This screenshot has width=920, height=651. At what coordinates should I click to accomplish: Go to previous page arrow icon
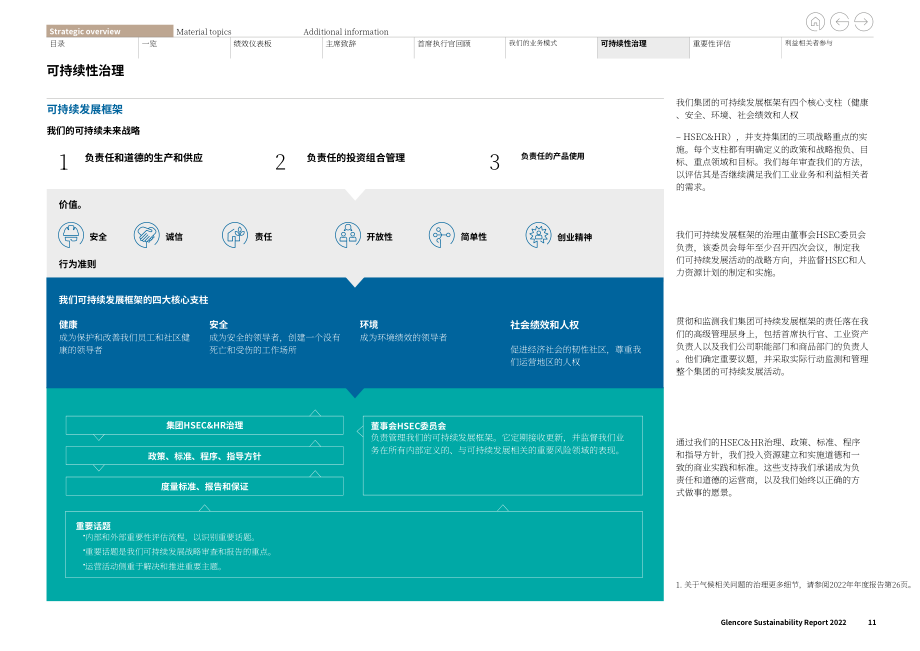coord(840,22)
